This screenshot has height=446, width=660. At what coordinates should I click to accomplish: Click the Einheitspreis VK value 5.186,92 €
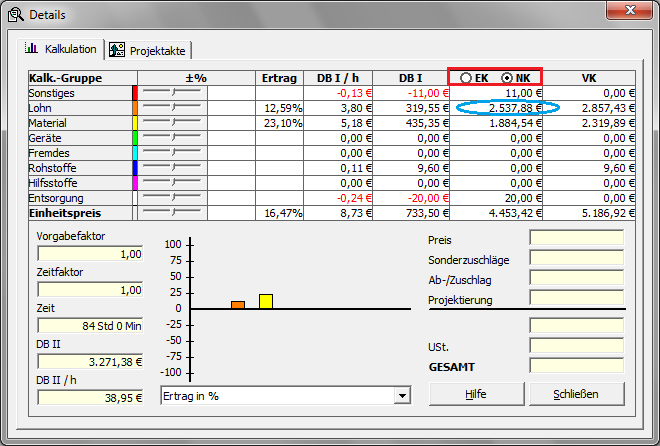click(608, 213)
